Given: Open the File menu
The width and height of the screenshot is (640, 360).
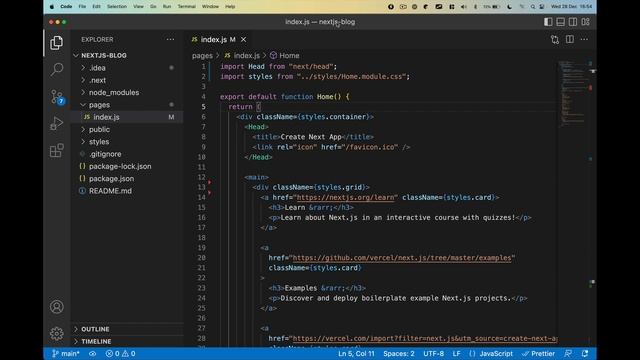Looking at the screenshot, I should click(x=82, y=7).
